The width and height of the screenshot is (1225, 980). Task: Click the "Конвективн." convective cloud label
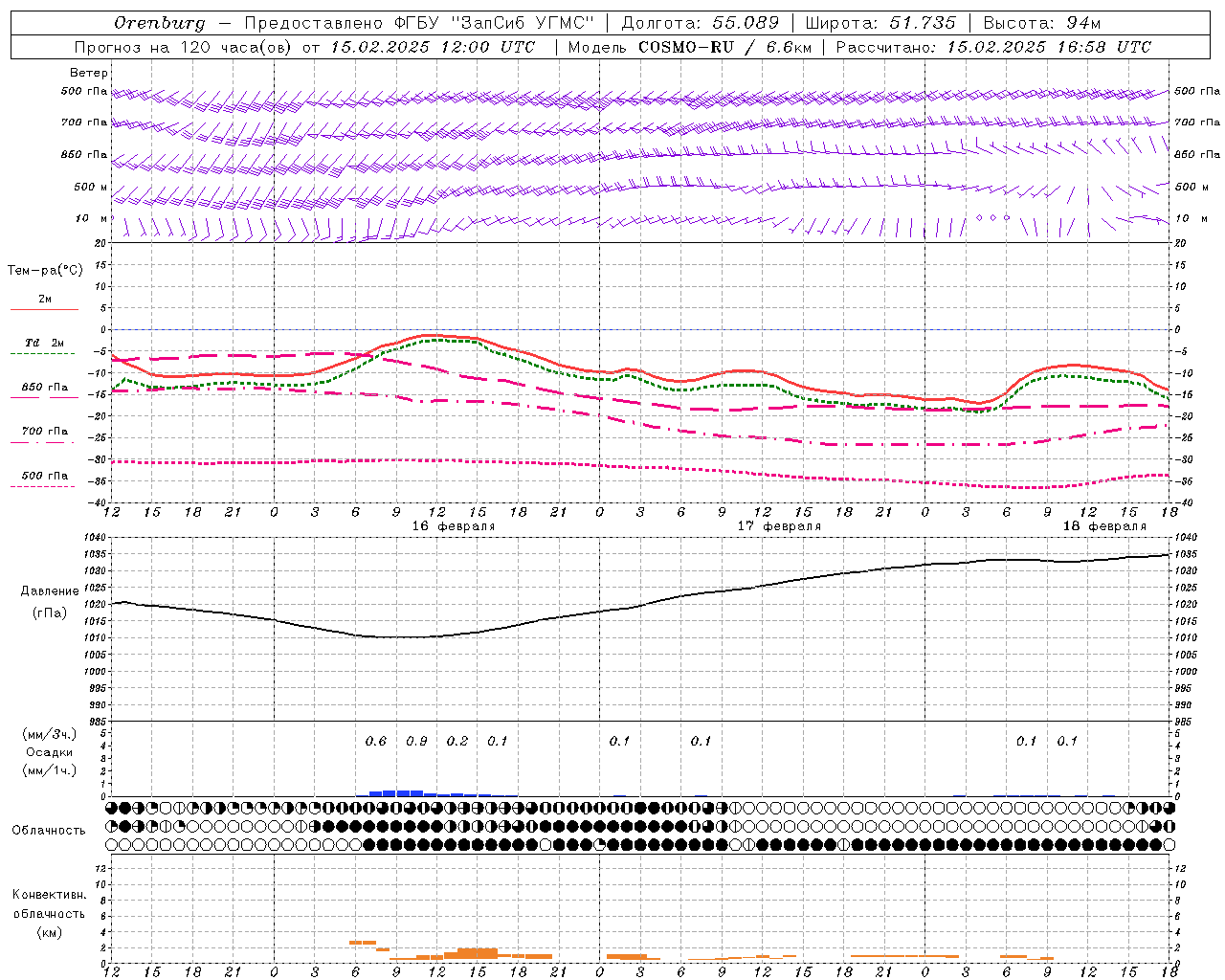pyautogui.click(x=50, y=895)
